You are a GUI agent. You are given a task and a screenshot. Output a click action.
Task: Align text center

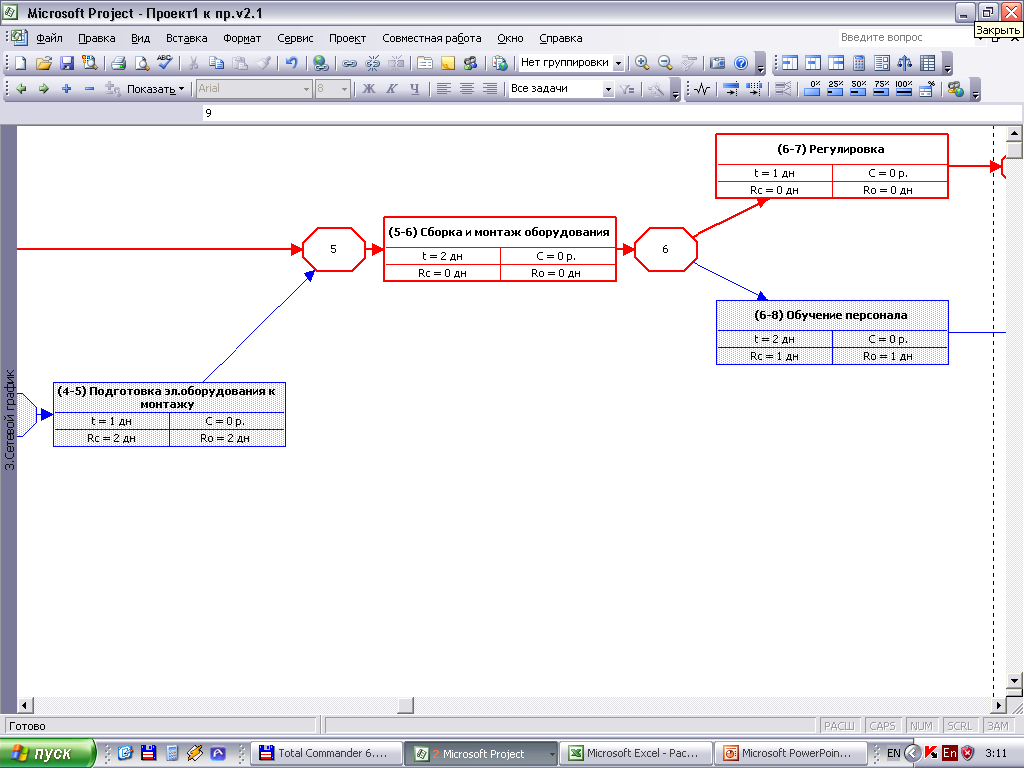click(x=467, y=89)
